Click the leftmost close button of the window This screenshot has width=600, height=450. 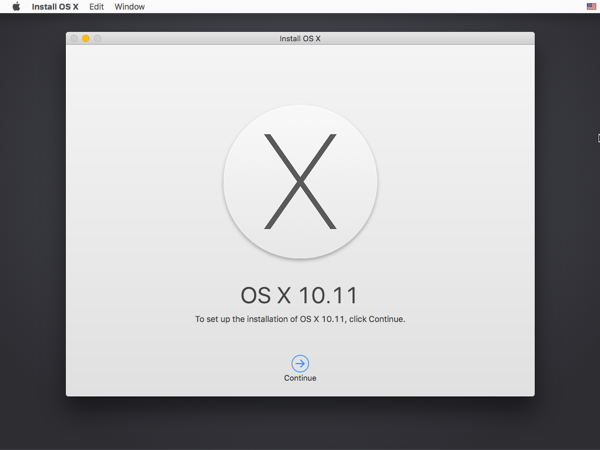point(74,39)
